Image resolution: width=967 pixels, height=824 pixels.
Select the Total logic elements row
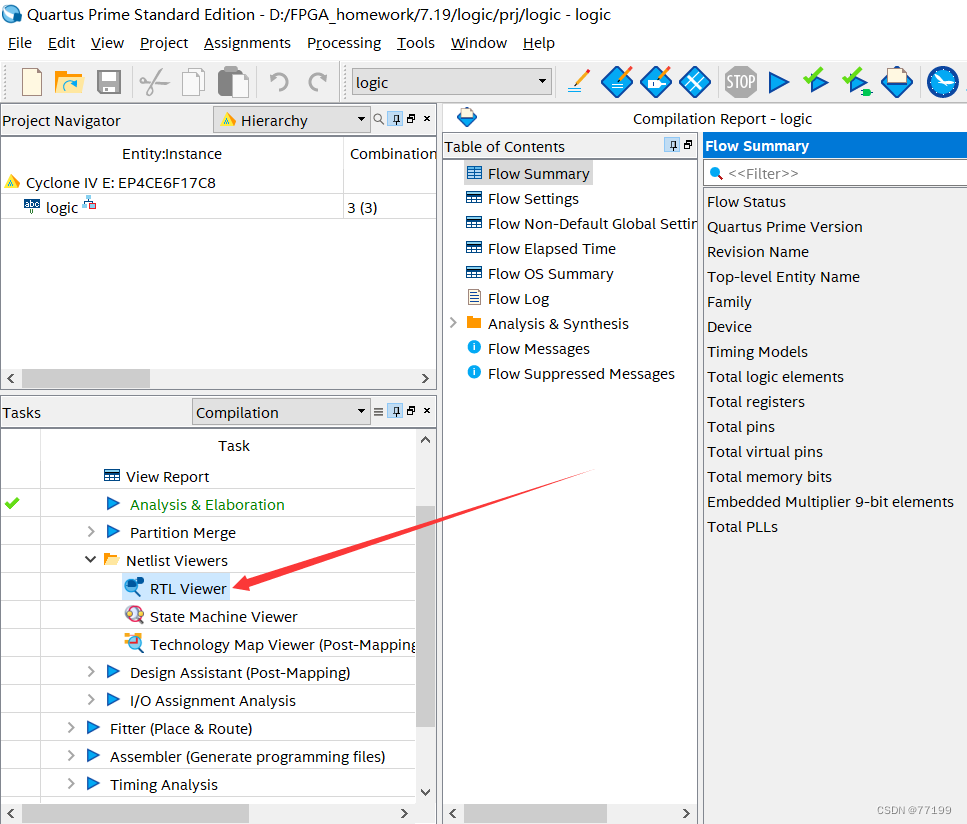775,376
